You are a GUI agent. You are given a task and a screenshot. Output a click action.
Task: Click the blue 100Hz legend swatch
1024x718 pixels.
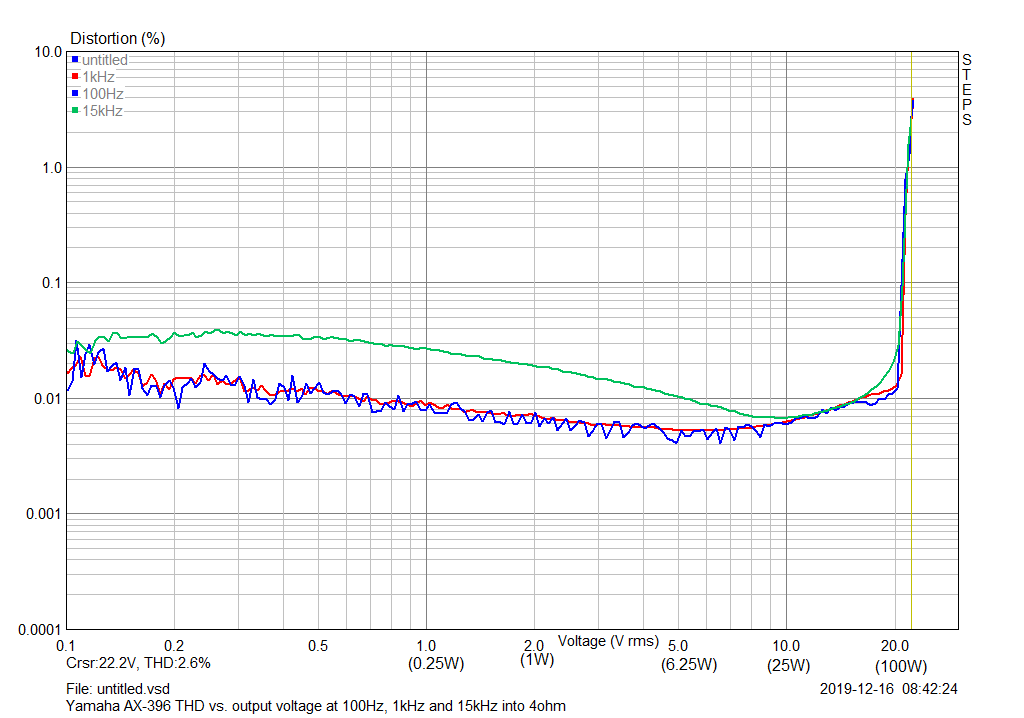tap(75, 93)
